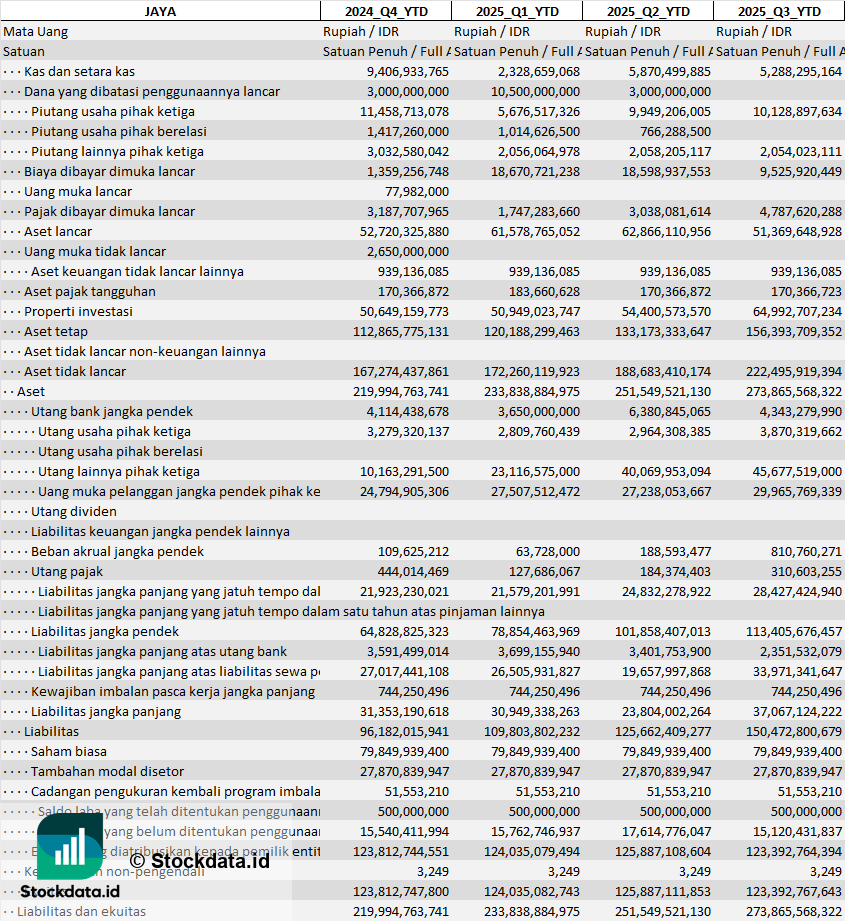The width and height of the screenshot is (845, 921).
Task: Select Tambahan modal disetor label
Action: (107, 771)
